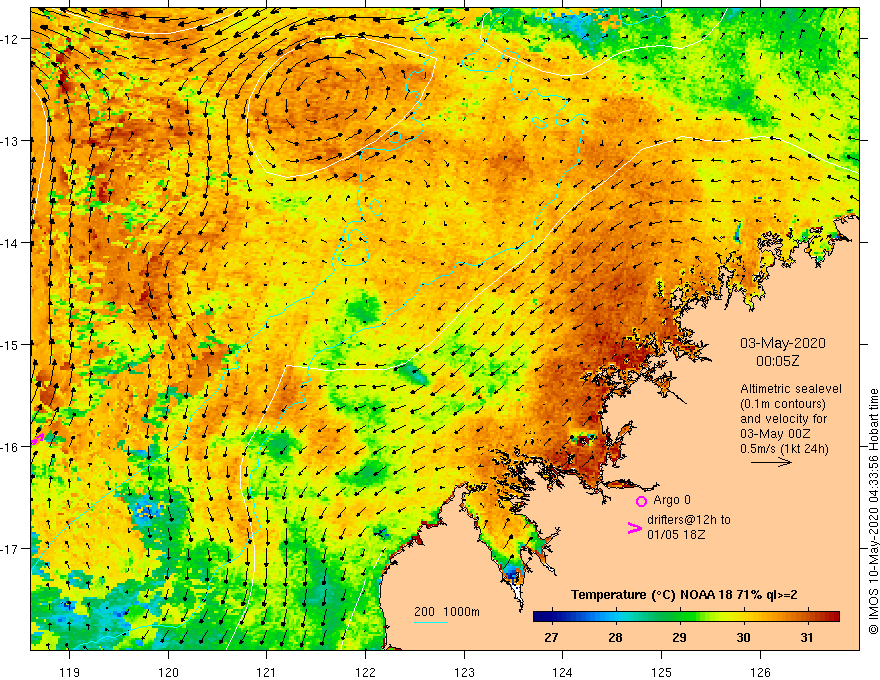Click the '30' temperature scale value
The width and height of the screenshot is (880, 680).
pos(743,637)
